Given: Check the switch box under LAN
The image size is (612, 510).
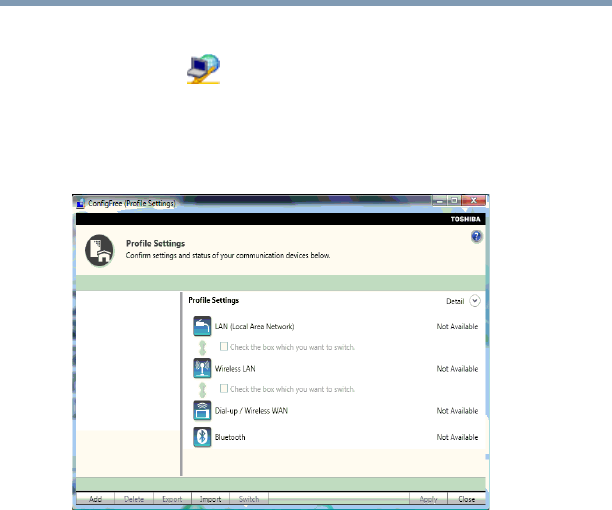Looking at the screenshot, I should coord(224,347).
